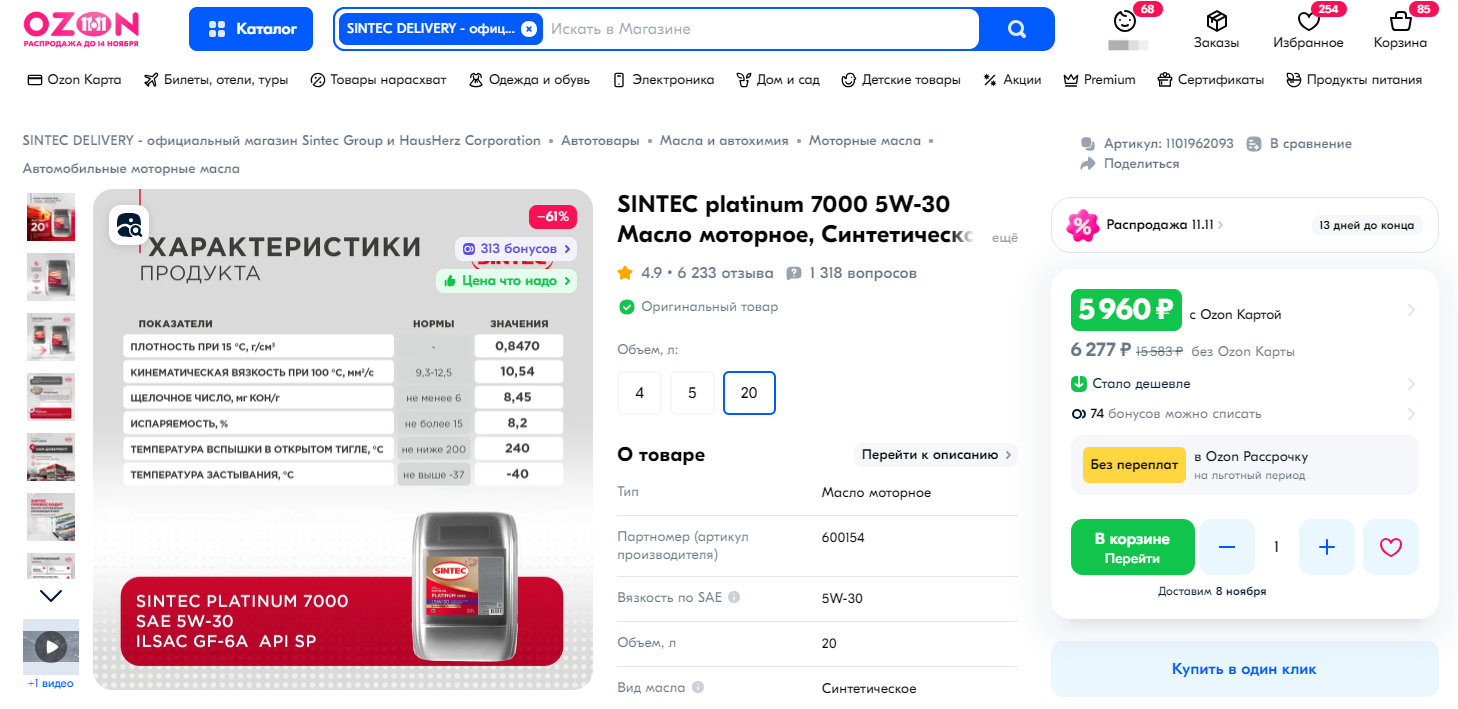Toggle В сравнение for this product
1458x709 pixels.
pos(1299,144)
